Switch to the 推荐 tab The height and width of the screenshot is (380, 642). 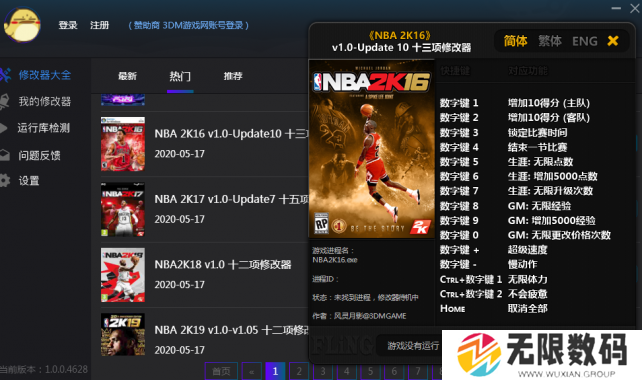[x=233, y=76]
